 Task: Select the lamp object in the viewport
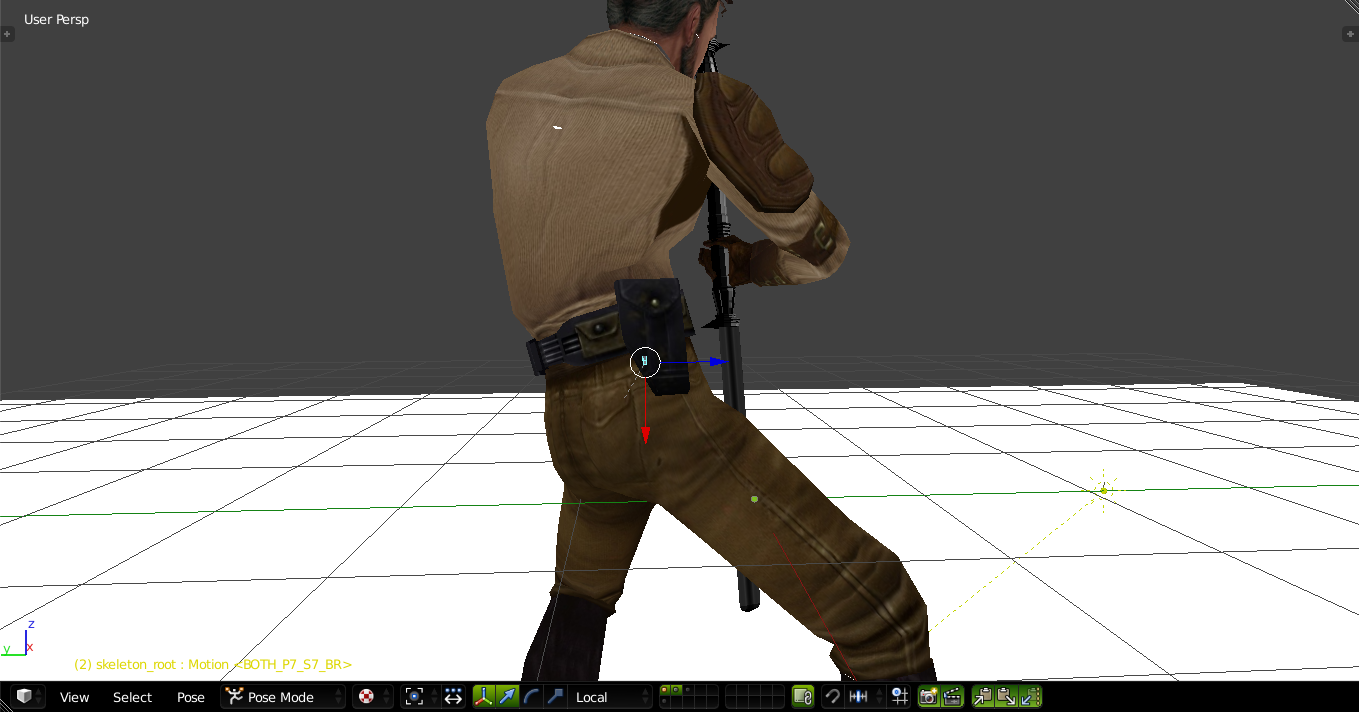1104,490
